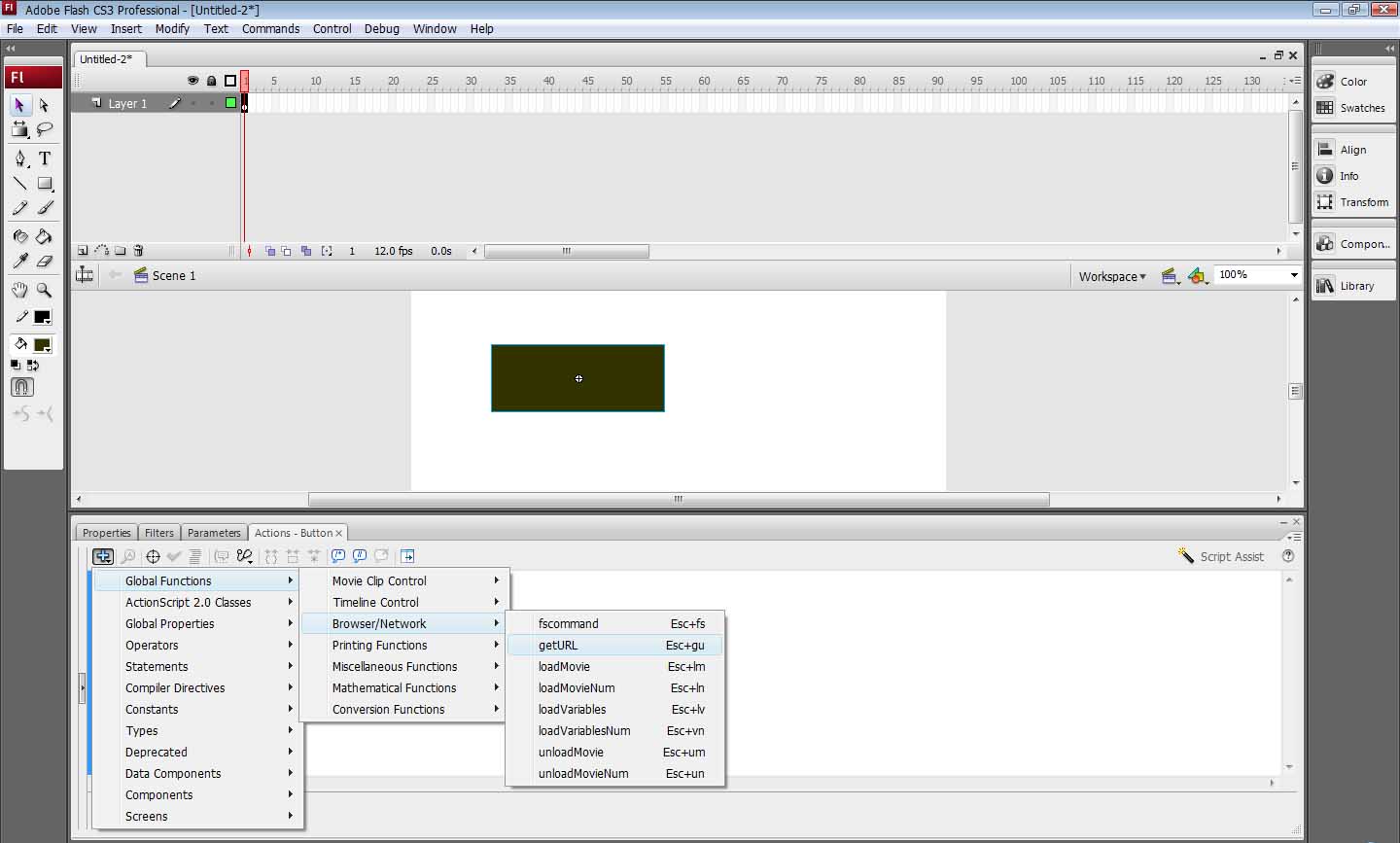This screenshot has height=843, width=1400.
Task: Open the 100% zoom level dropdown
Action: pyautogui.click(x=1293, y=275)
